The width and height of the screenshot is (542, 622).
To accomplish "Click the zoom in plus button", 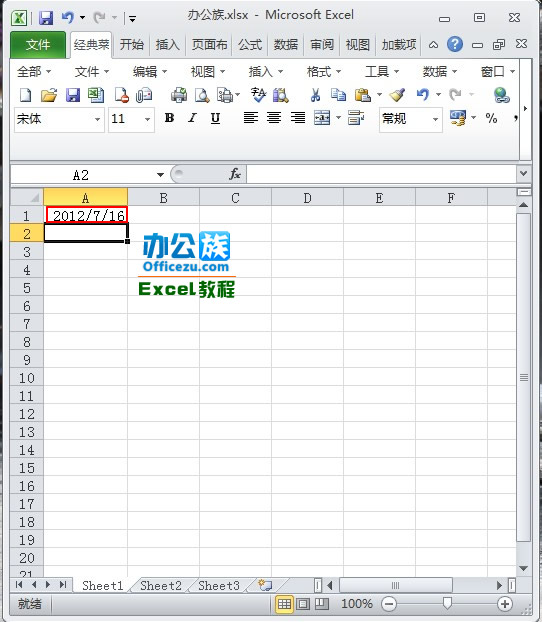I will click(x=505, y=604).
